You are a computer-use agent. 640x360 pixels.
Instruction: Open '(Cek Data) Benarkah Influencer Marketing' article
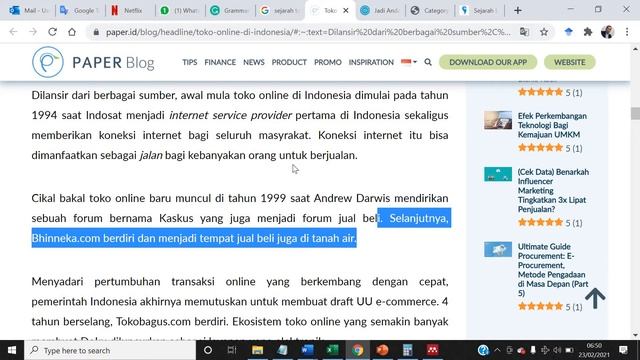(x=553, y=190)
